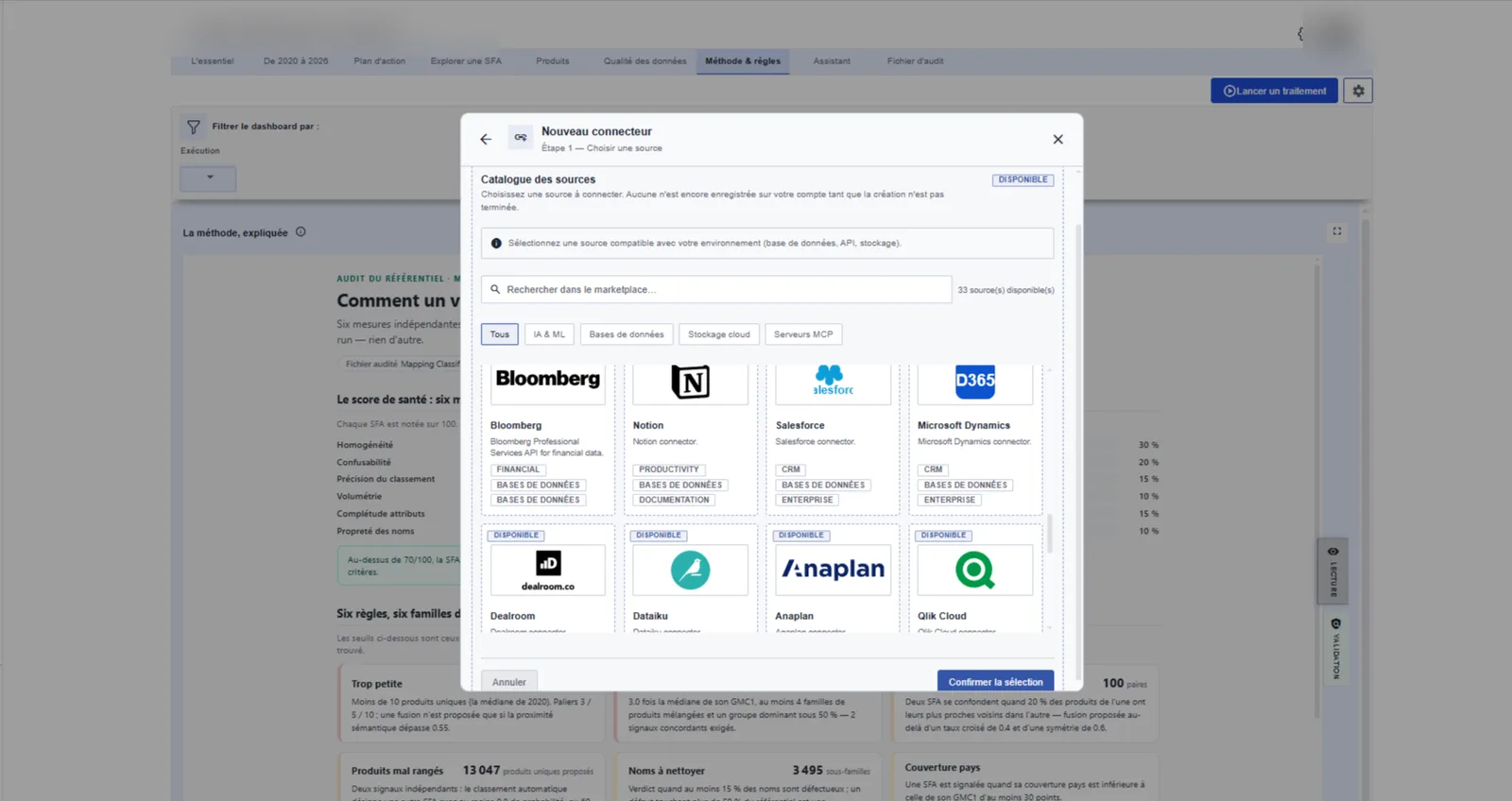The height and width of the screenshot is (801, 1512).
Task: Click the ENTERPRISE tag on Microsoft Dynamics card
Action: 950,500
